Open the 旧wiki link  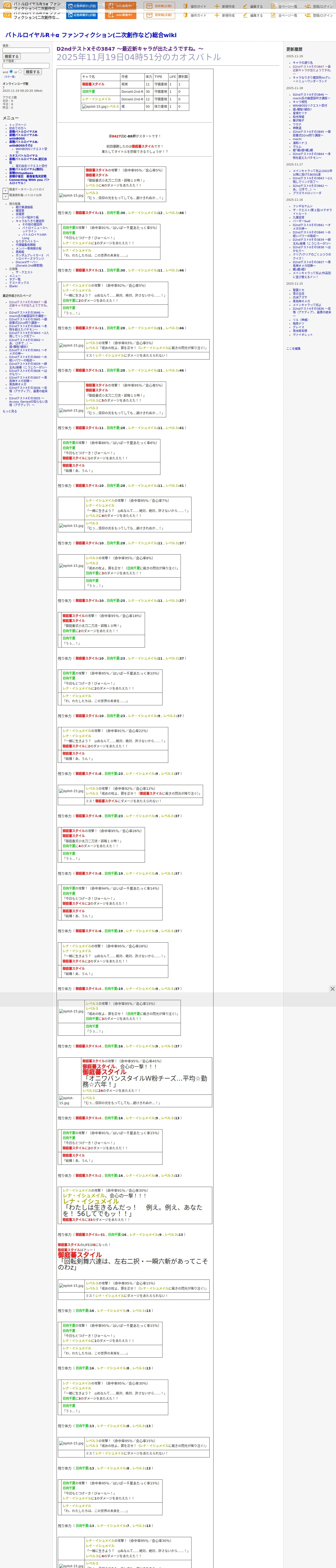pyautogui.click(x=13, y=286)
